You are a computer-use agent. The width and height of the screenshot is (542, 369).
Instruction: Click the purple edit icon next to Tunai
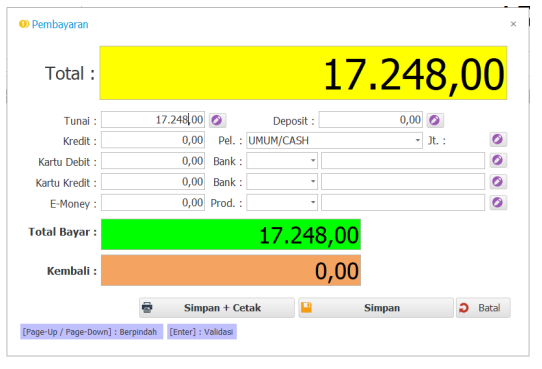[x=217, y=120]
